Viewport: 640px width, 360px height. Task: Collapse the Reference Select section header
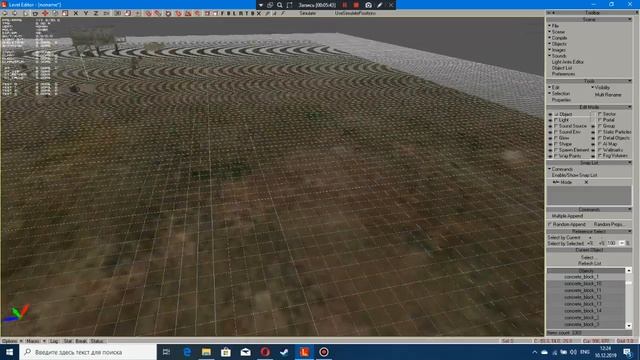pos(589,231)
